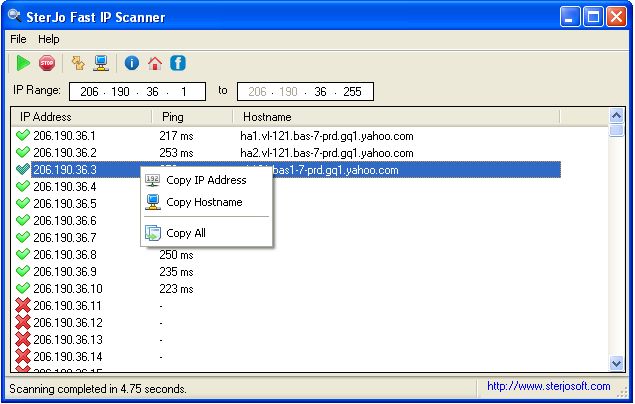
Task: Click the yellow arrows IP range toolbar icon
Action: tap(78, 63)
